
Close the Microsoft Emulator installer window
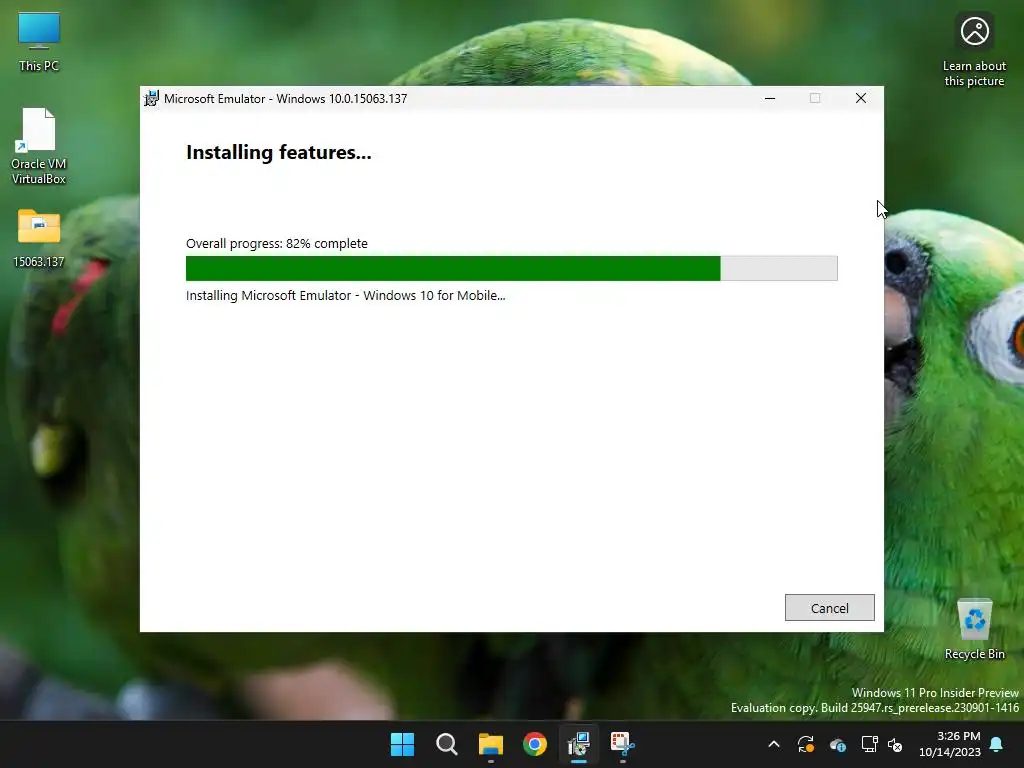861,98
